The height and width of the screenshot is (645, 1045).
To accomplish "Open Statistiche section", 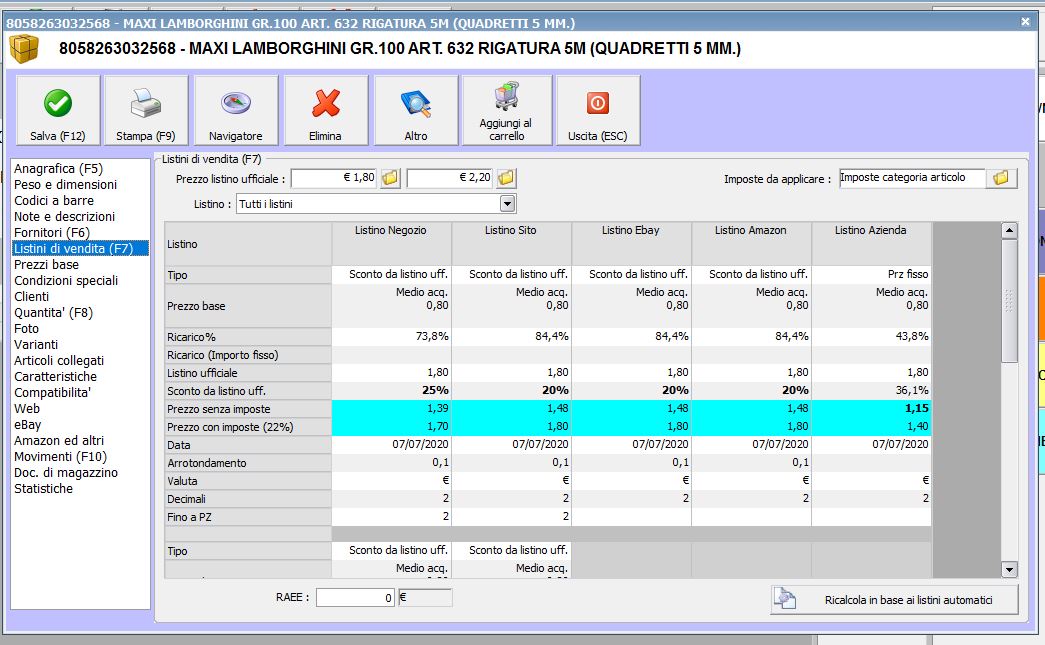I will (43, 488).
